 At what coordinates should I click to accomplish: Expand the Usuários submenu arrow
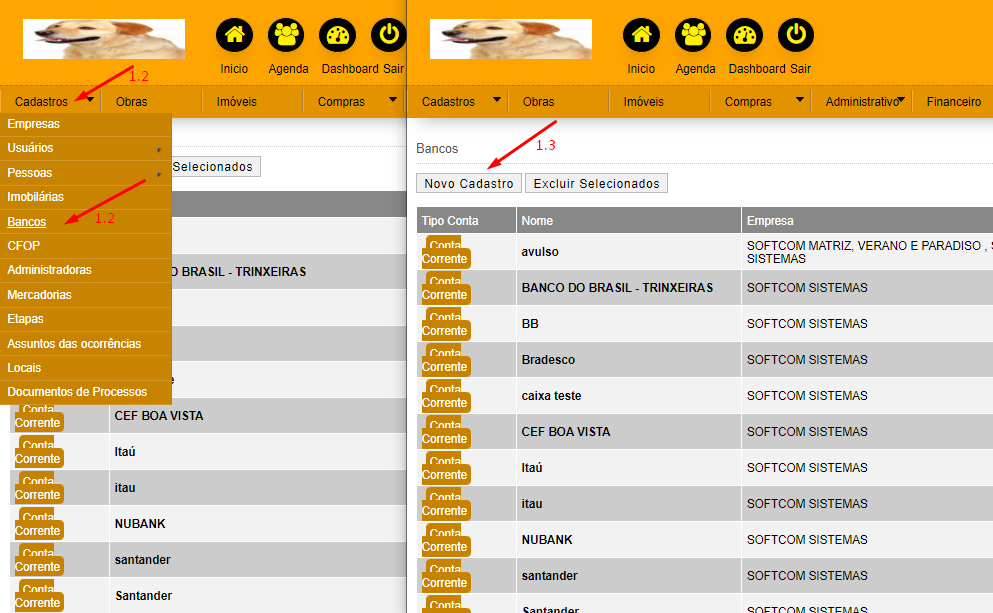click(x=158, y=149)
